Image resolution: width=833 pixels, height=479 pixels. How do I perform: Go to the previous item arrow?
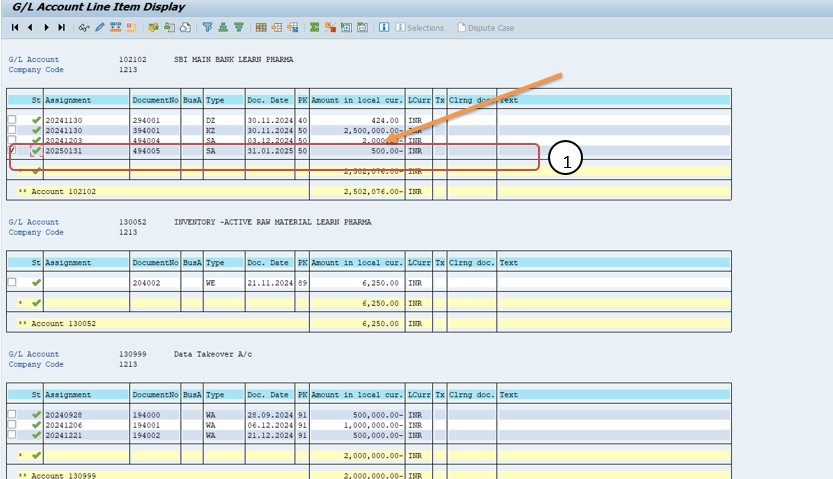(30, 28)
